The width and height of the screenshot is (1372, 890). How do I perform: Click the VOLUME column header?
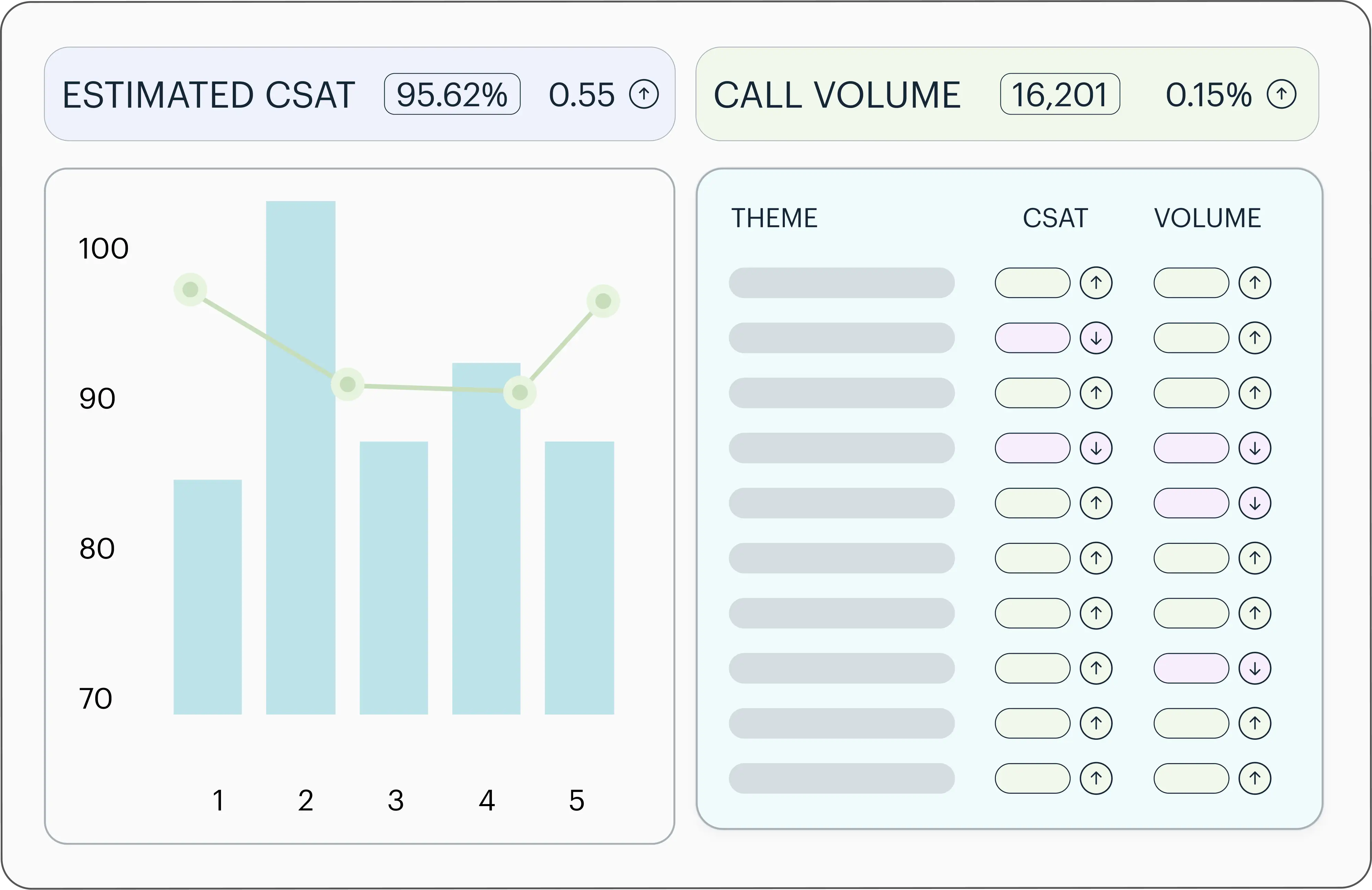click(x=1207, y=219)
